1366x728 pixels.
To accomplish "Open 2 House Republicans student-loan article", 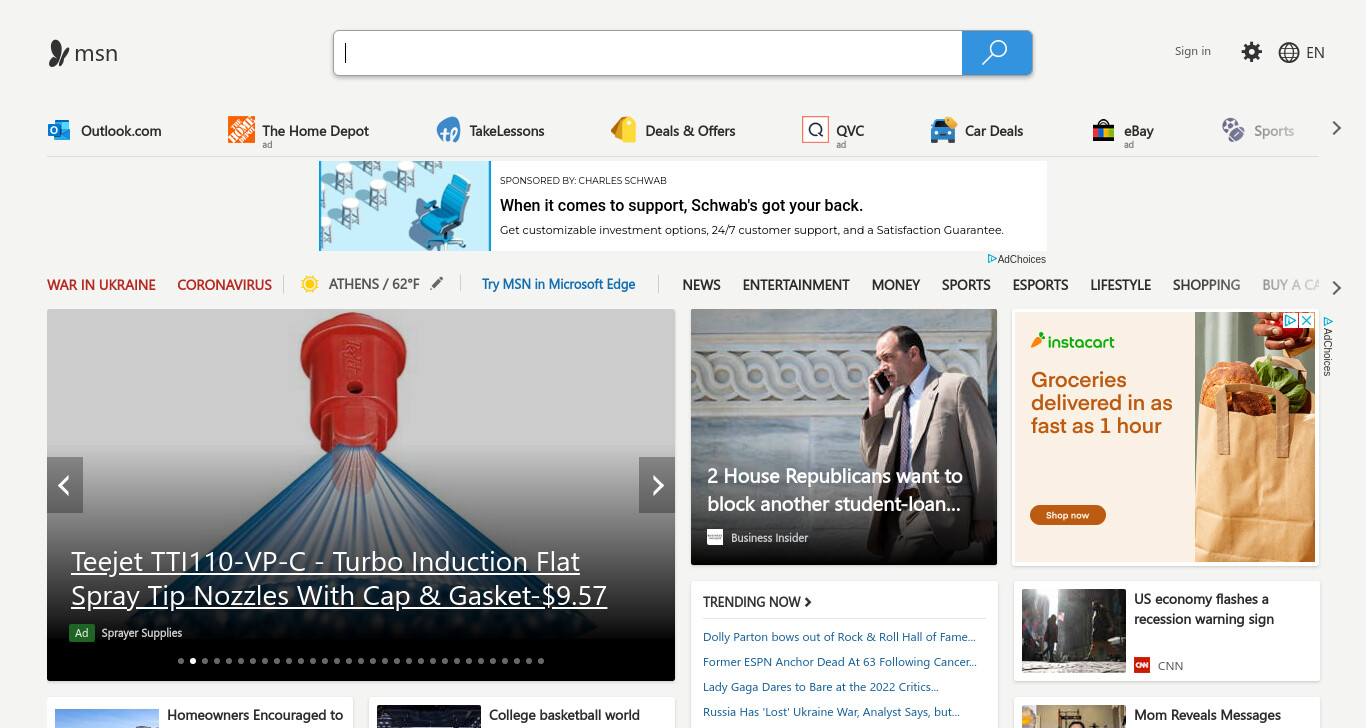I will click(x=834, y=490).
